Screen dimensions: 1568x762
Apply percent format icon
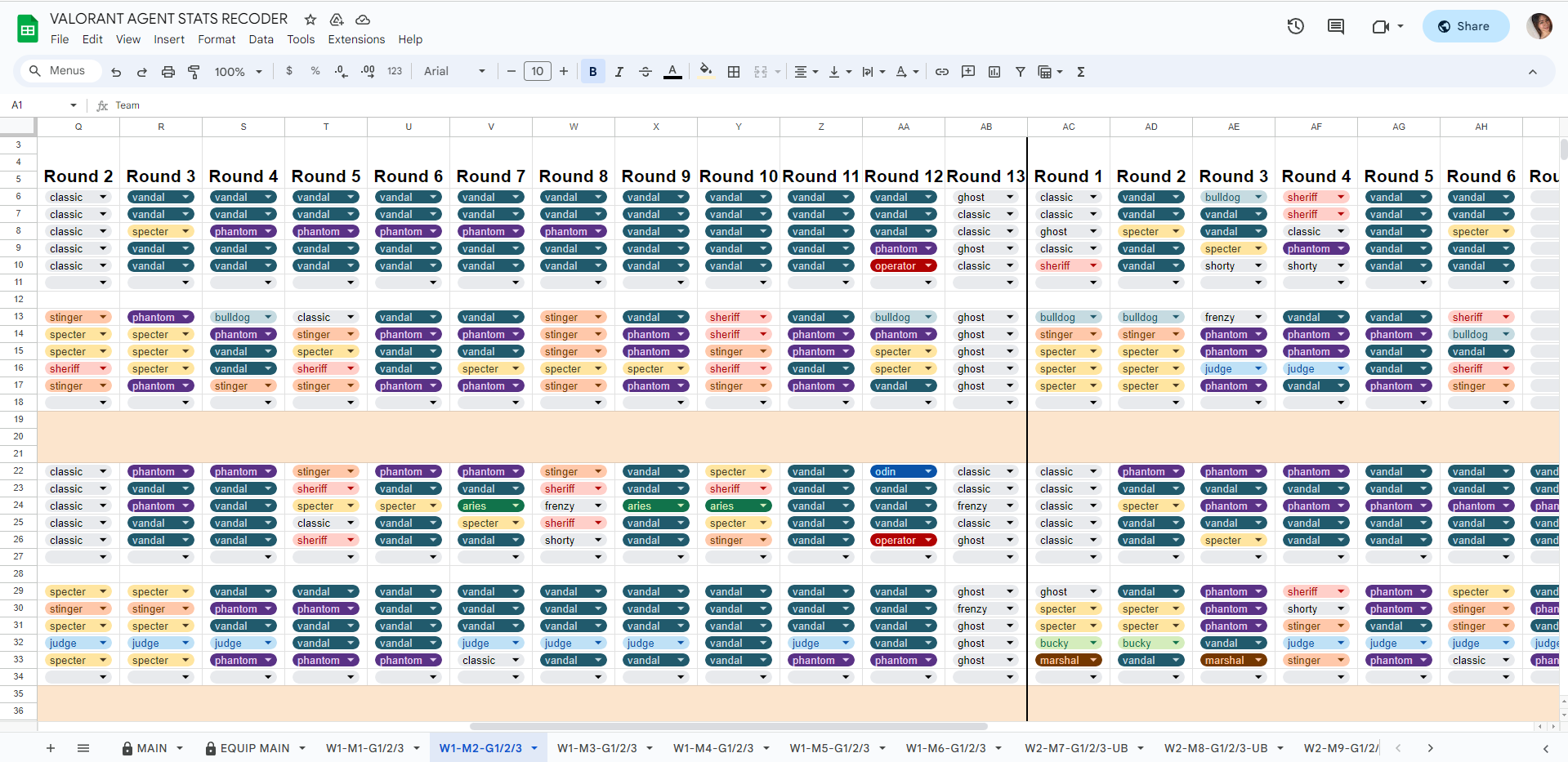coord(315,71)
